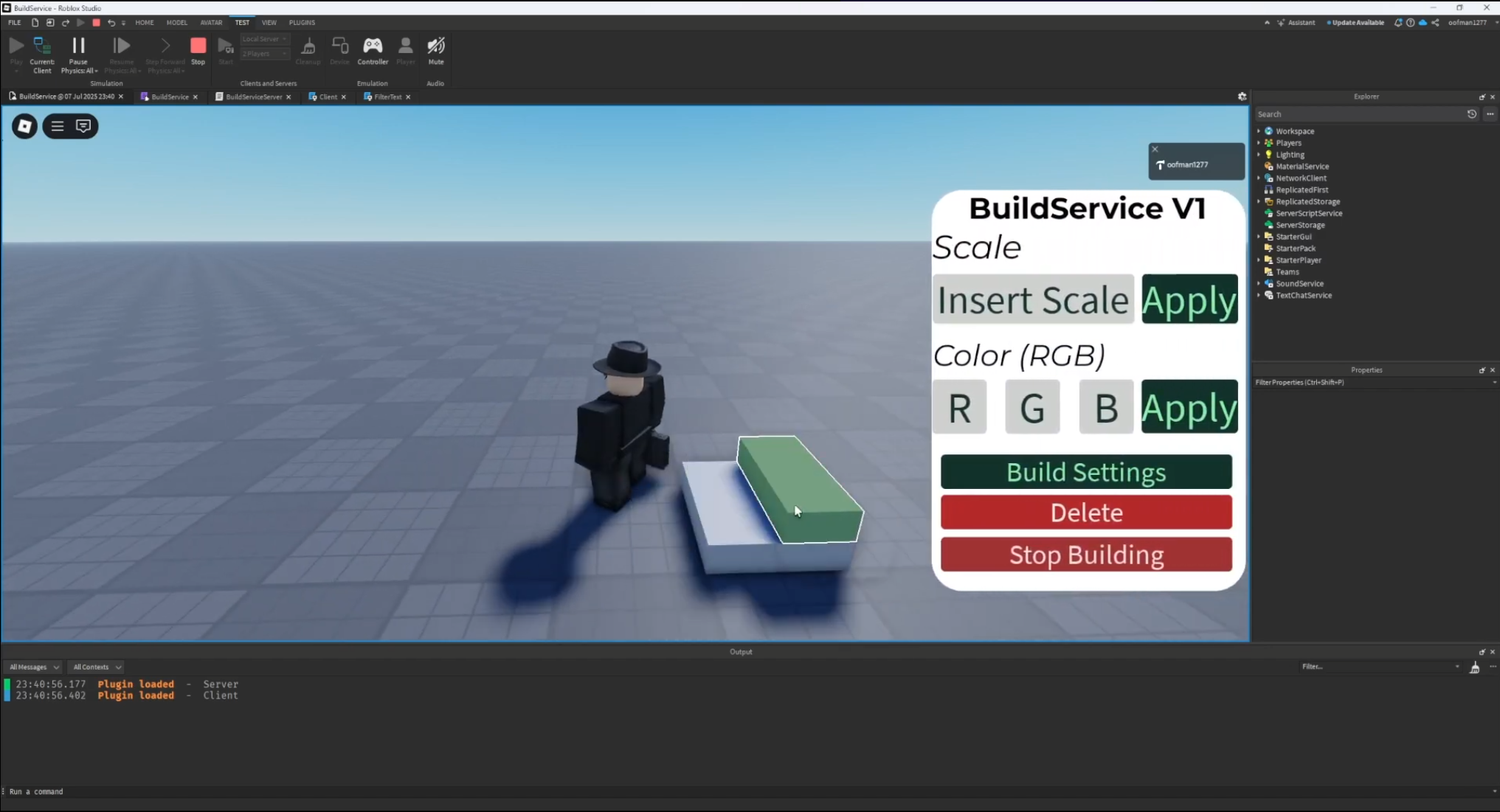
Task: Expand the ReplicatedStorage node
Action: [1259, 201]
